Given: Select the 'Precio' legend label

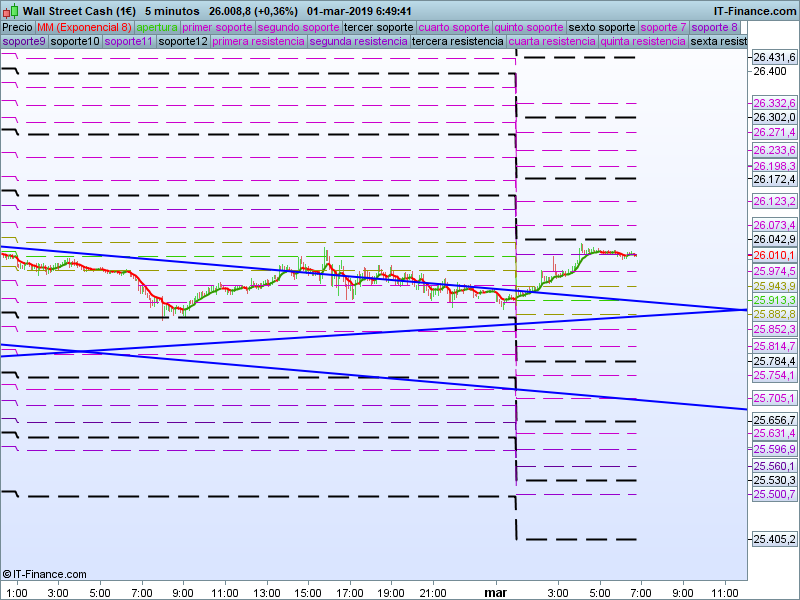Looking at the screenshot, I should [17, 27].
